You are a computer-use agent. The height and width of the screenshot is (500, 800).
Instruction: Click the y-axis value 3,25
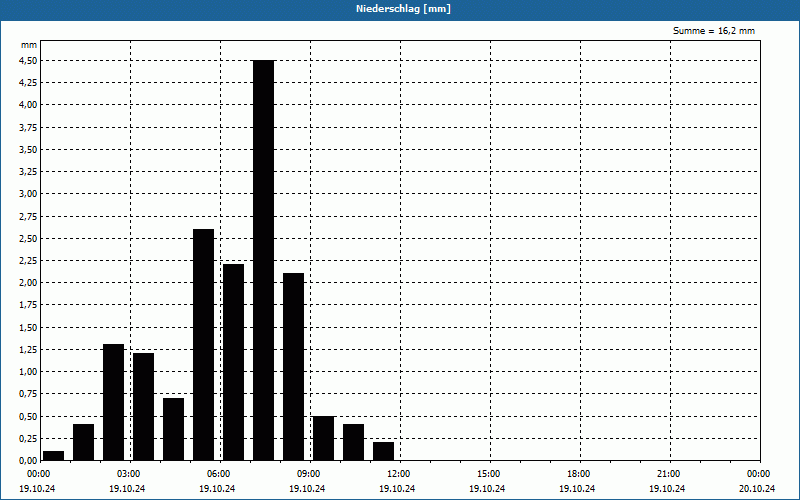coord(28,171)
